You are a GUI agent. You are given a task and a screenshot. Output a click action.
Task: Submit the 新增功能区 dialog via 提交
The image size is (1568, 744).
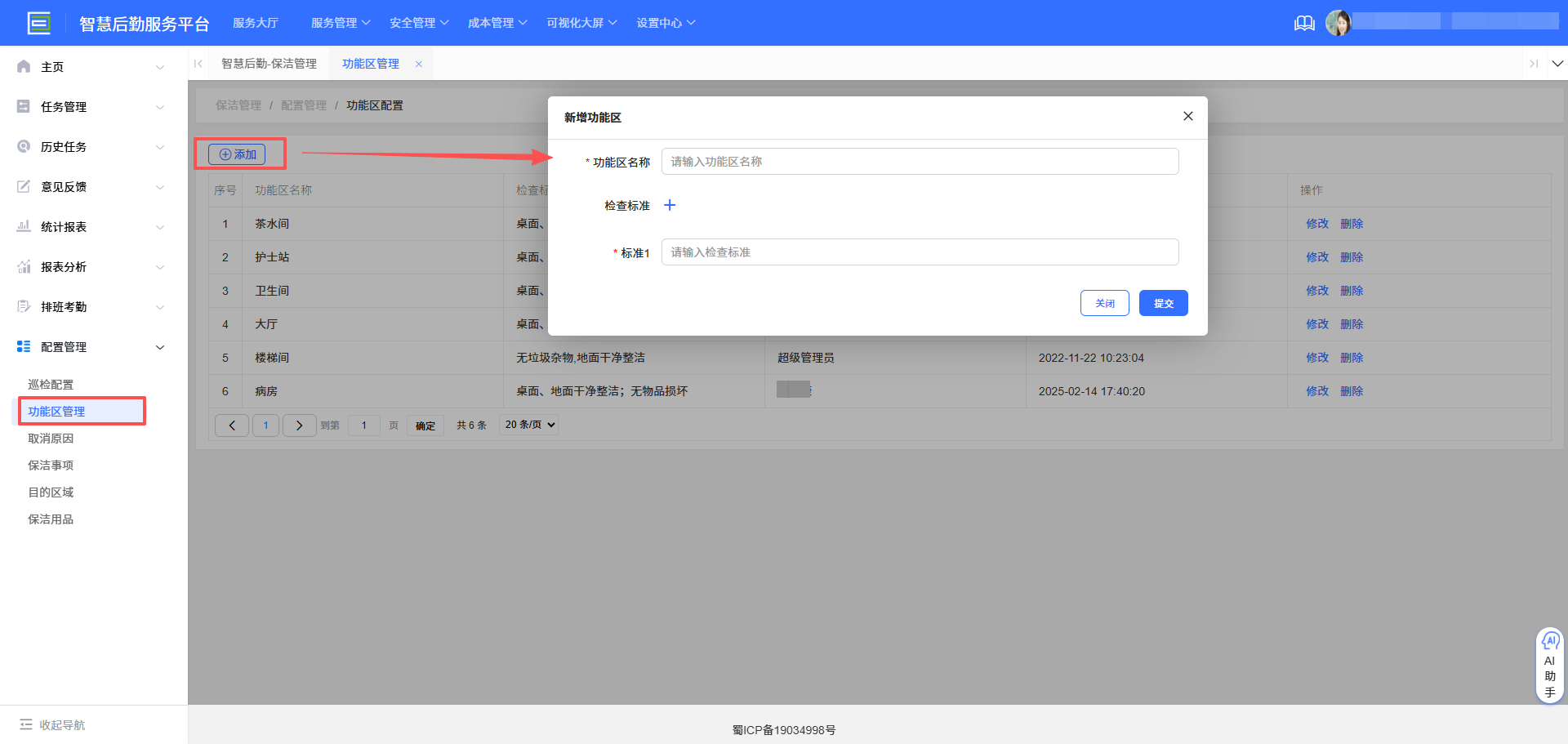[x=1163, y=303]
